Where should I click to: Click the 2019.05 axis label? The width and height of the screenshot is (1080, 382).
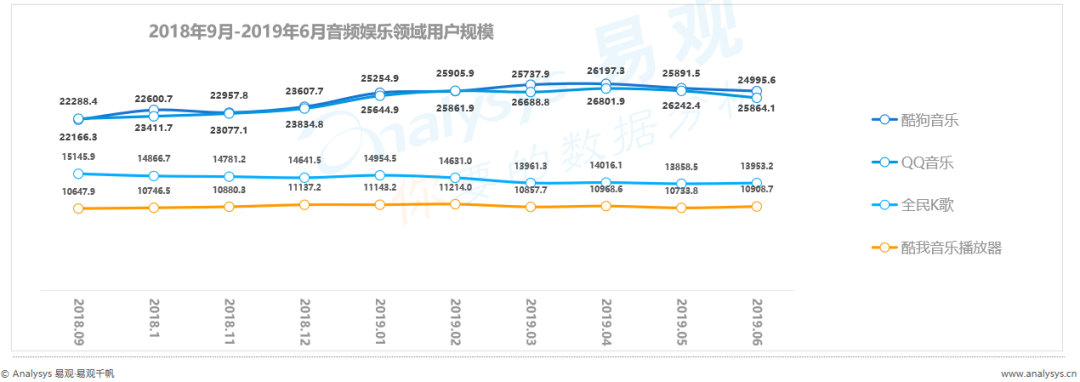[x=681, y=321]
